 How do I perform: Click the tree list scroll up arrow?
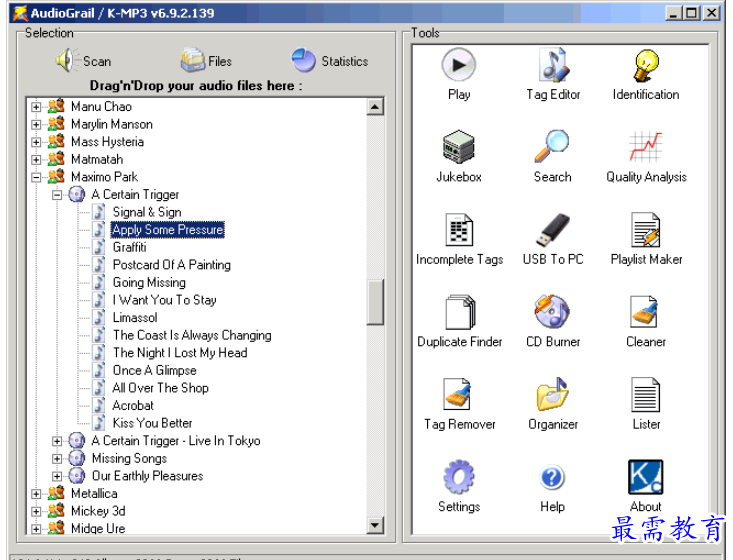375,107
